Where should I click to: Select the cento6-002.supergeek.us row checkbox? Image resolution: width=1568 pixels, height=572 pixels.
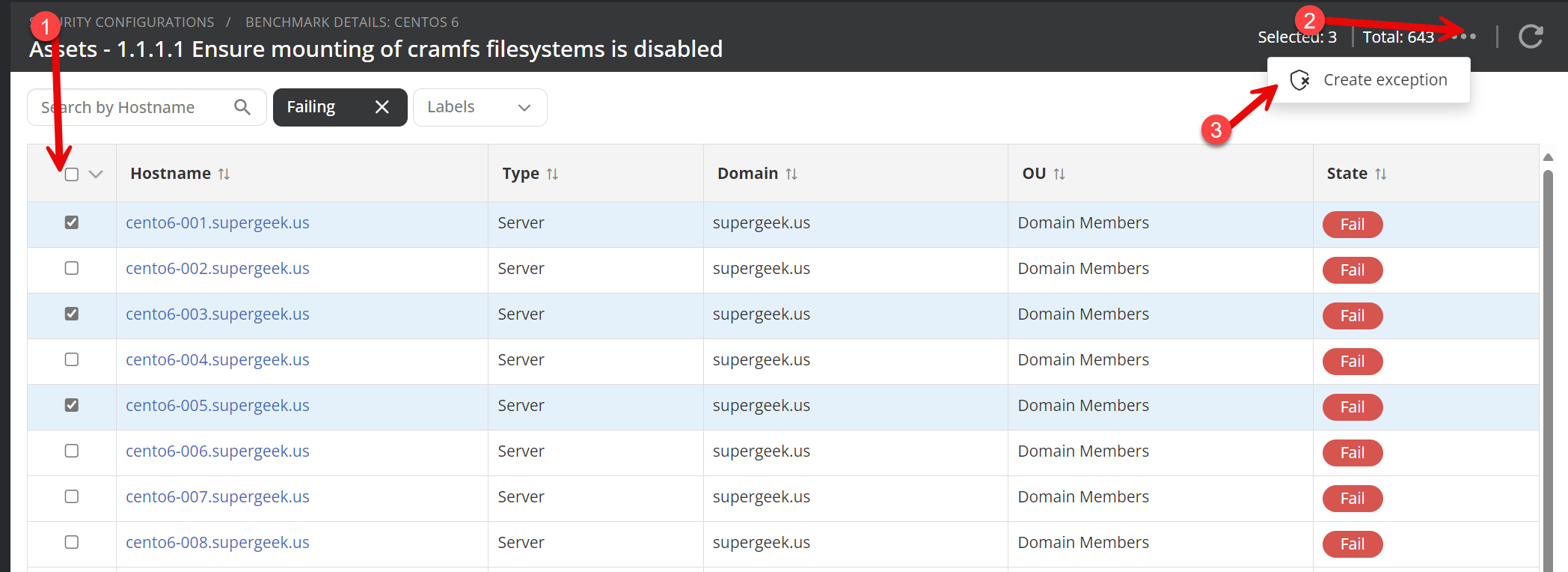(x=72, y=268)
